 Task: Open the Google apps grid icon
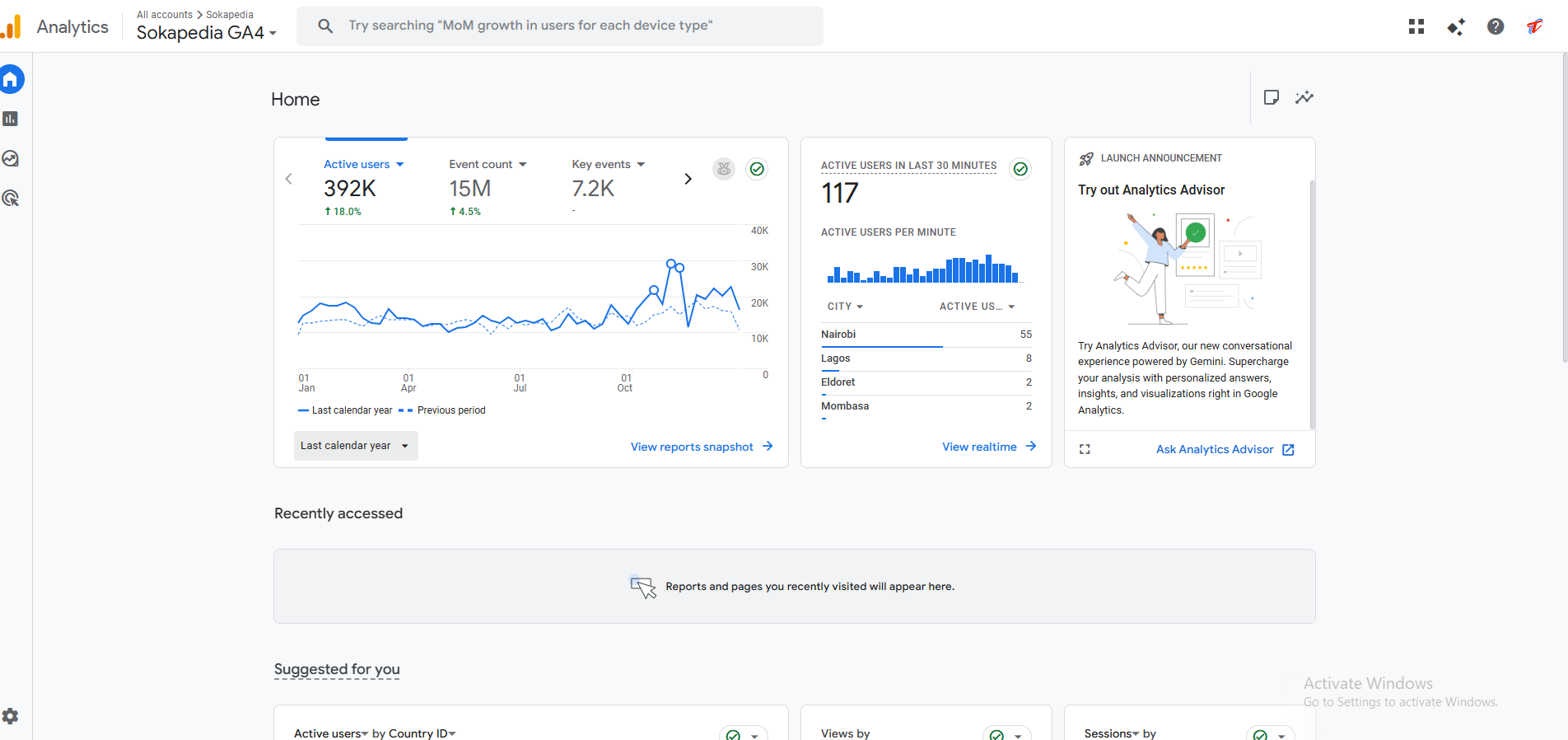pyautogui.click(x=1416, y=26)
